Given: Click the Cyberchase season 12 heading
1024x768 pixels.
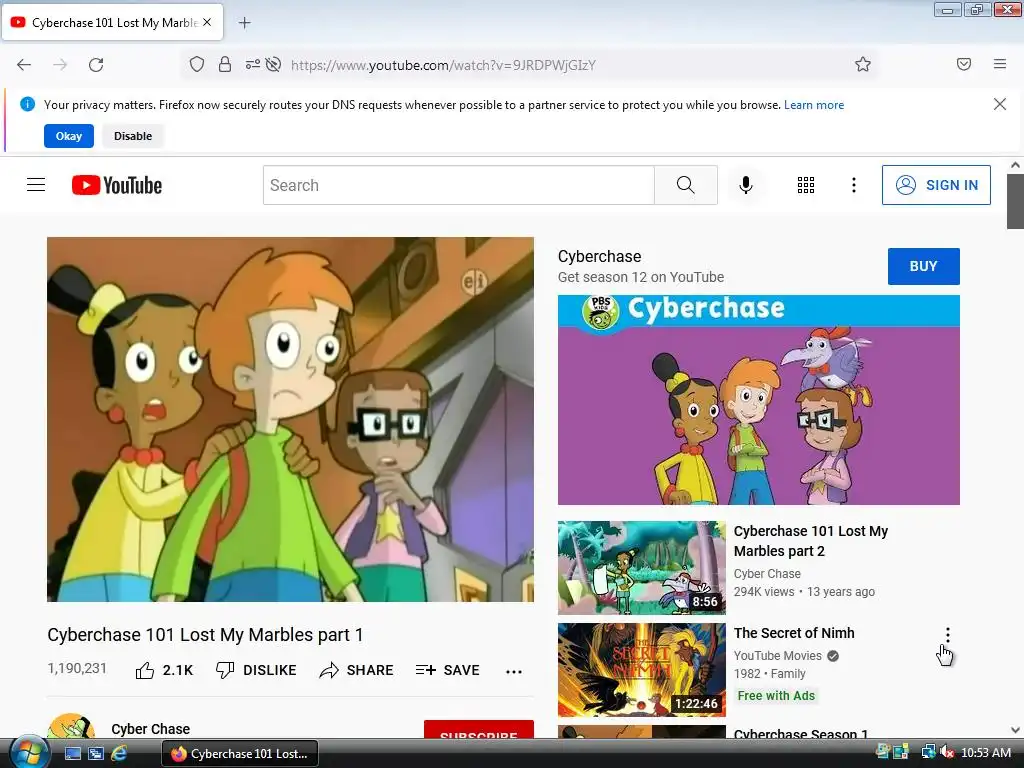Looking at the screenshot, I should click(599, 257).
